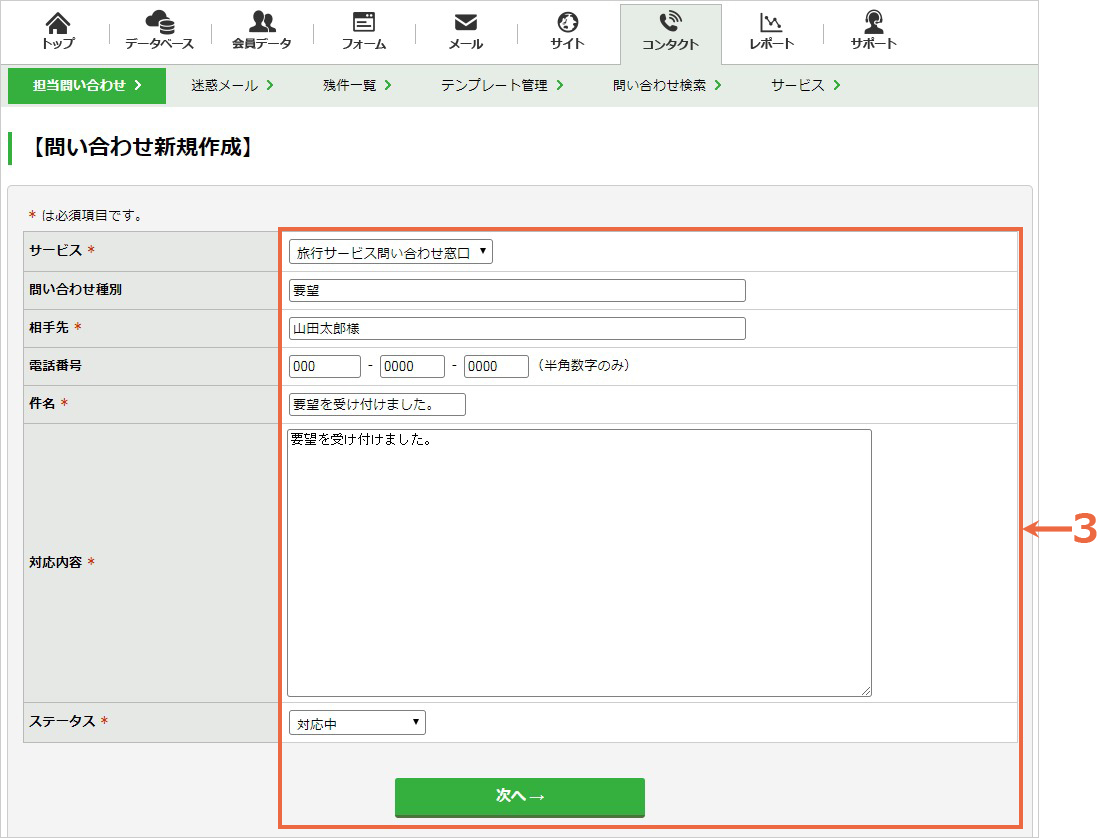Focus the third 電話番号 field 0000
The image size is (1100, 838).
(496, 366)
